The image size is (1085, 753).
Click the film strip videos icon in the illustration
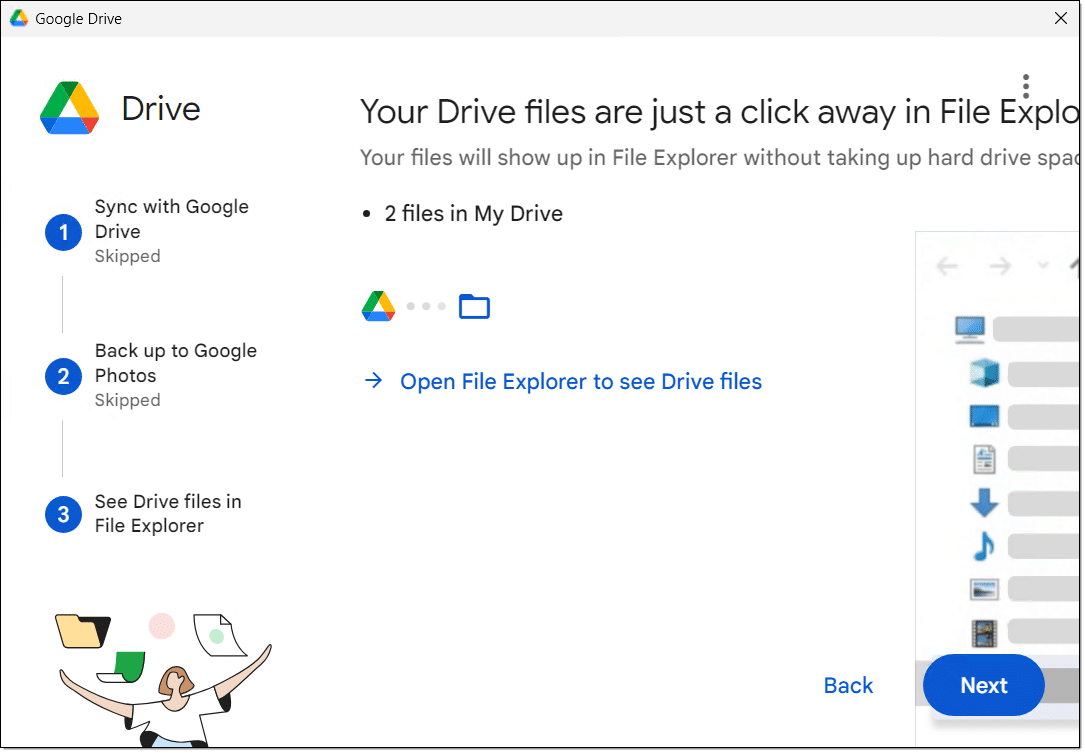coord(984,632)
